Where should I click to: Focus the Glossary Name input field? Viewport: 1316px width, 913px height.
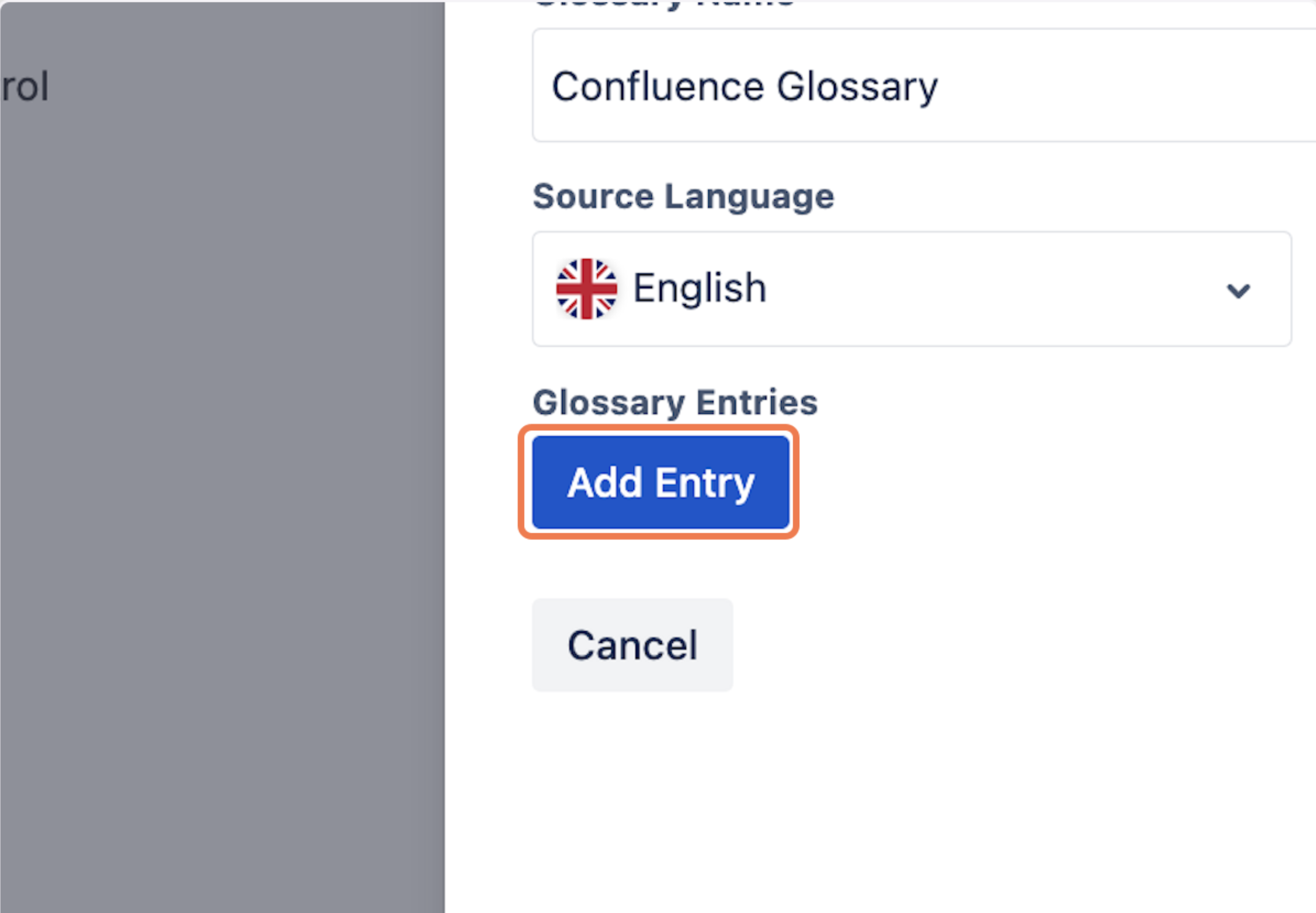point(922,85)
